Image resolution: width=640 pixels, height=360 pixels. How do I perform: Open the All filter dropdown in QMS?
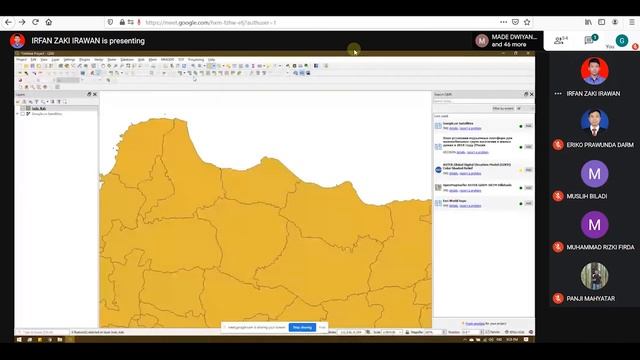click(x=524, y=109)
